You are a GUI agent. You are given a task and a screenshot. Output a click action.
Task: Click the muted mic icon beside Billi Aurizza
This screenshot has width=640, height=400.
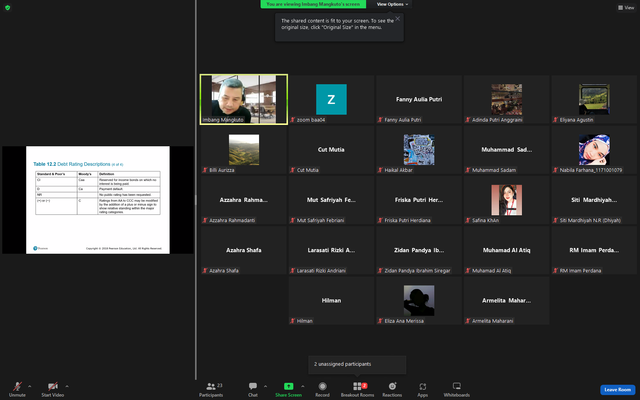tap(205, 170)
